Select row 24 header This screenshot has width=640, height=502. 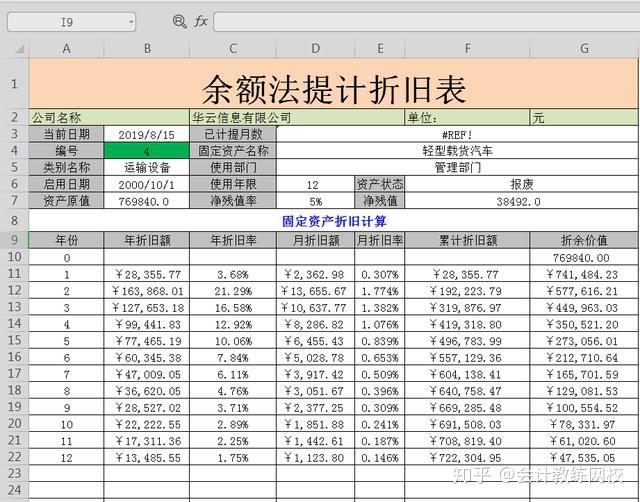click(x=14, y=490)
